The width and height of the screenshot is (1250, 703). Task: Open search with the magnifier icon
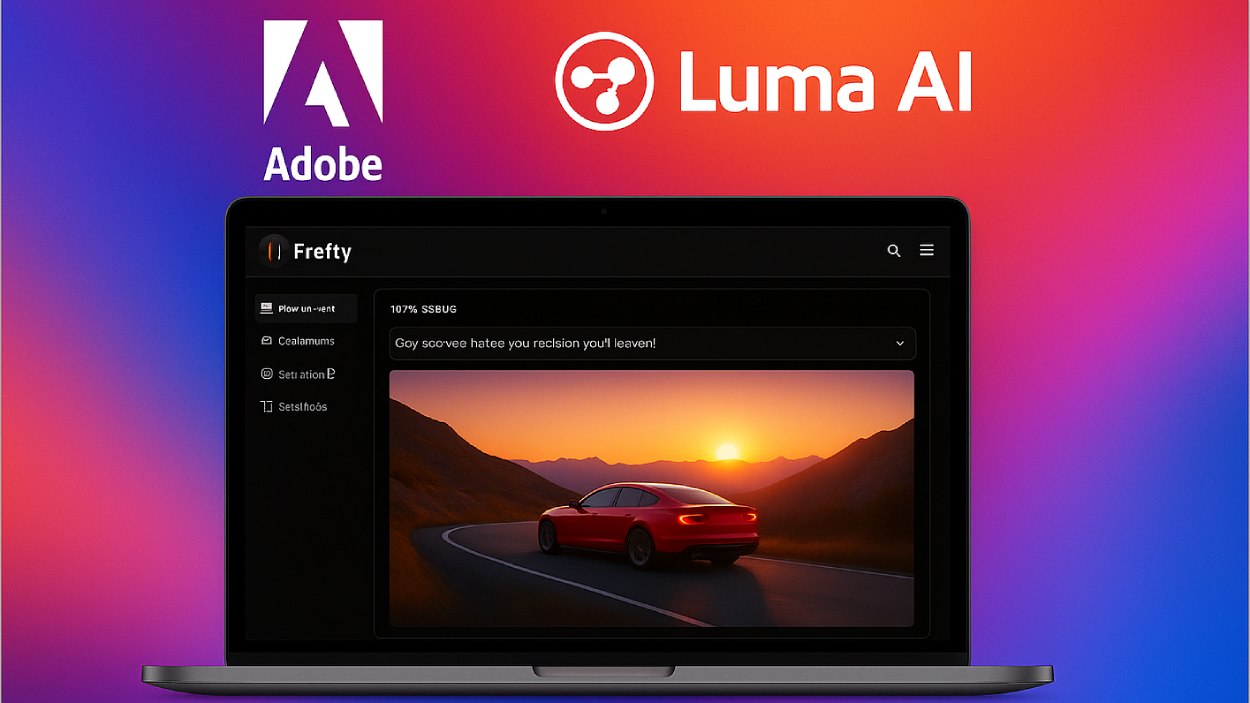tap(894, 251)
